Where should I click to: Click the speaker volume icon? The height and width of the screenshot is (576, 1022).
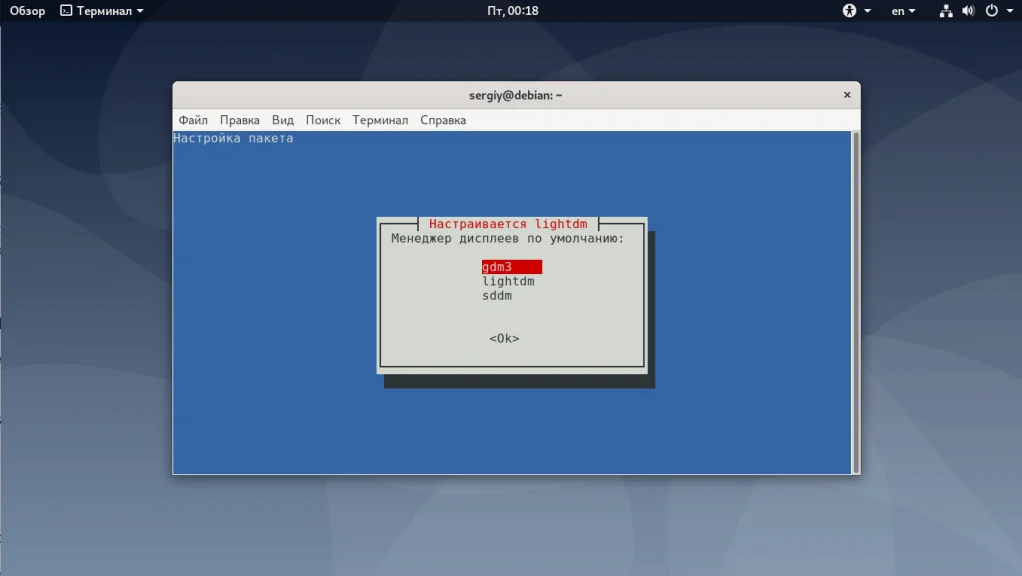coord(966,11)
